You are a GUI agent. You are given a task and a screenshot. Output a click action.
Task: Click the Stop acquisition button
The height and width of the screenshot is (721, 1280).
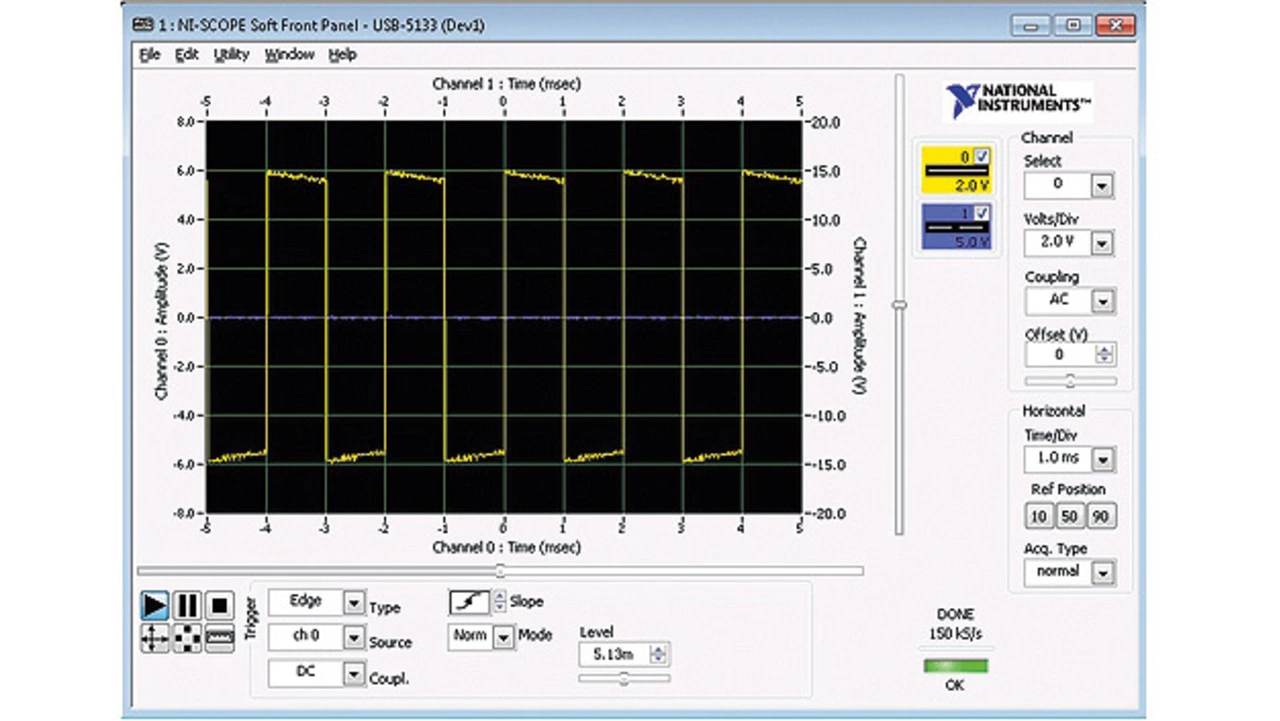[220, 605]
